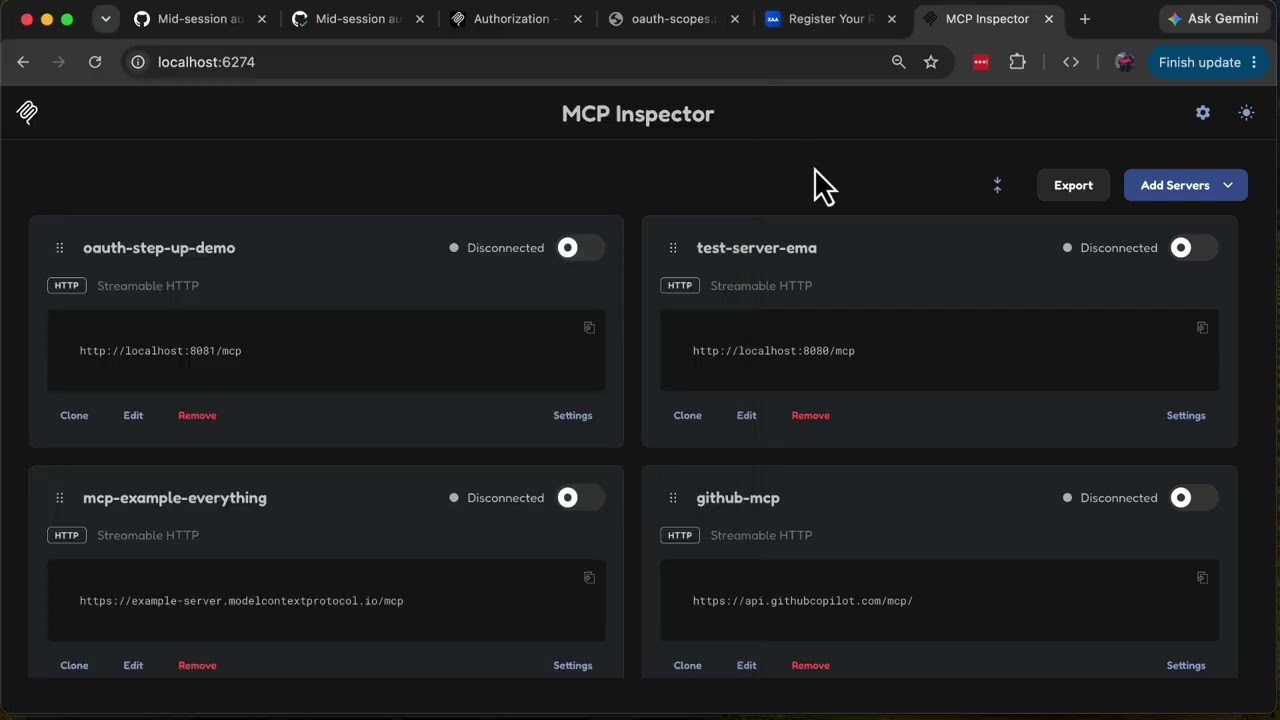Viewport: 1280px width, 720px height.
Task: Open Settings for github-mcp
Action: pyautogui.click(x=1186, y=665)
